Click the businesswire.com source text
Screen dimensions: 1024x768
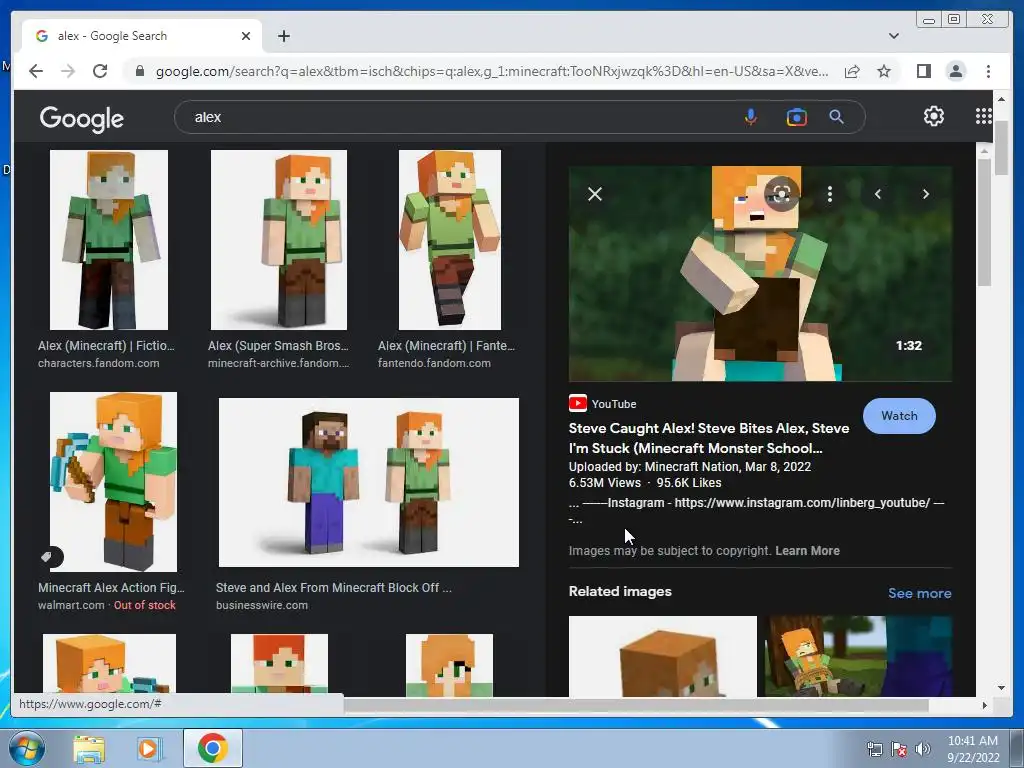click(x=262, y=605)
